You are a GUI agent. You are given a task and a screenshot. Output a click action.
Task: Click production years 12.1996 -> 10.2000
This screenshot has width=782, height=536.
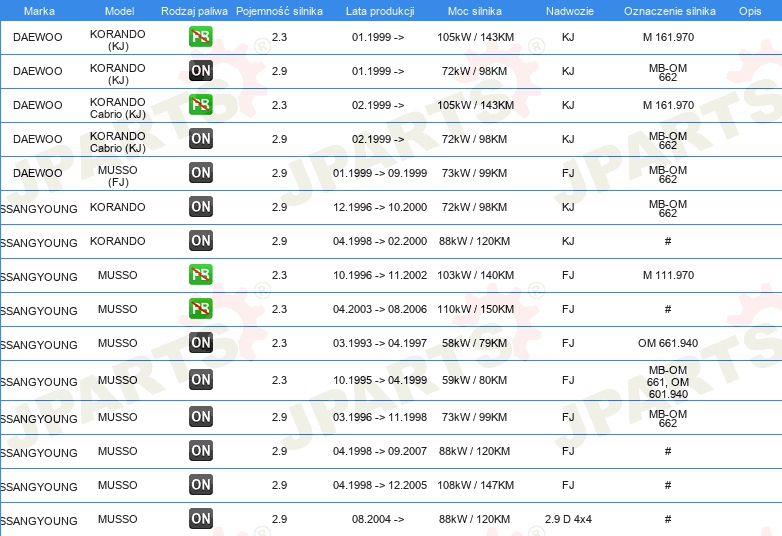tap(380, 207)
